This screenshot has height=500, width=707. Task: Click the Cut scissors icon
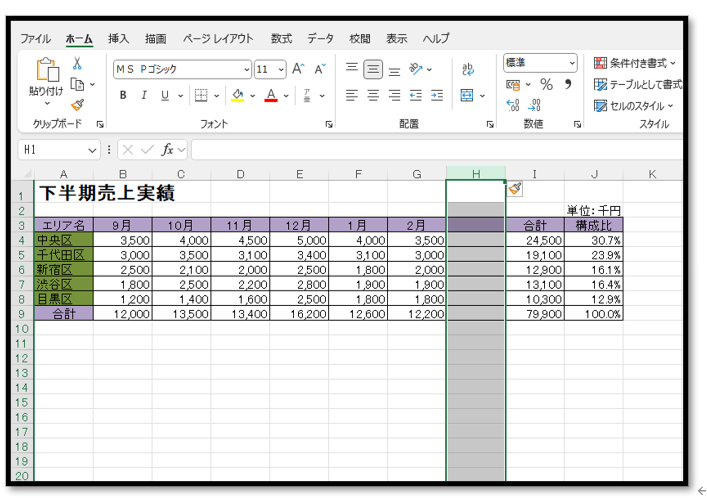click(77, 64)
